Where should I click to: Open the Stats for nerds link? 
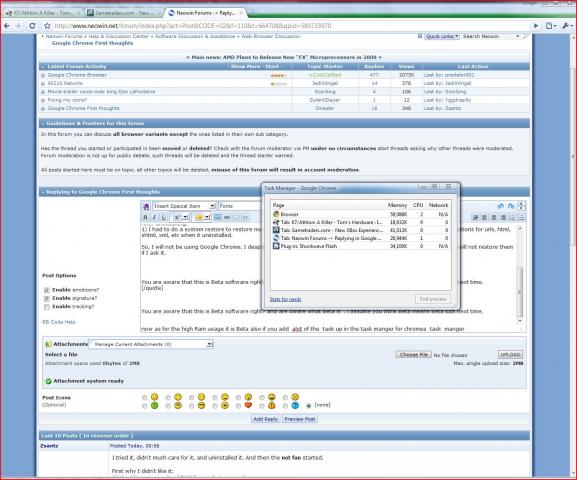(x=286, y=299)
